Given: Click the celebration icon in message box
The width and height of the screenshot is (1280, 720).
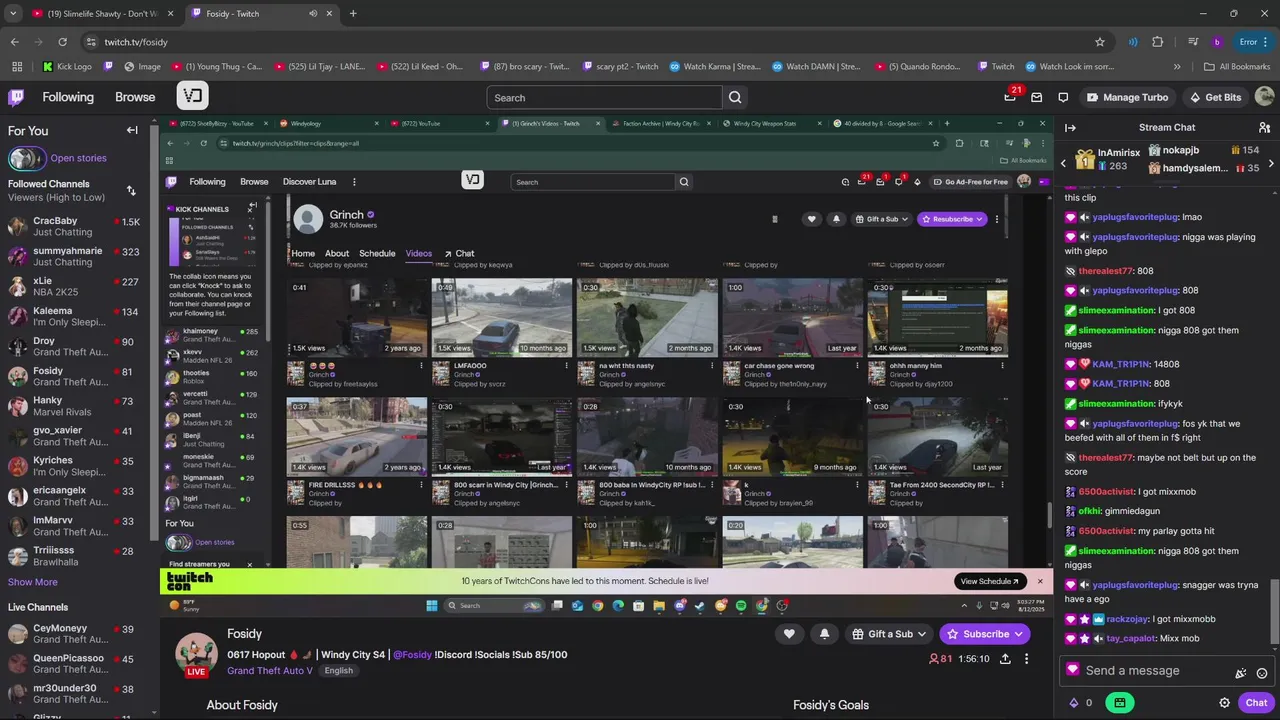Looking at the screenshot, I should pos(1240,673).
